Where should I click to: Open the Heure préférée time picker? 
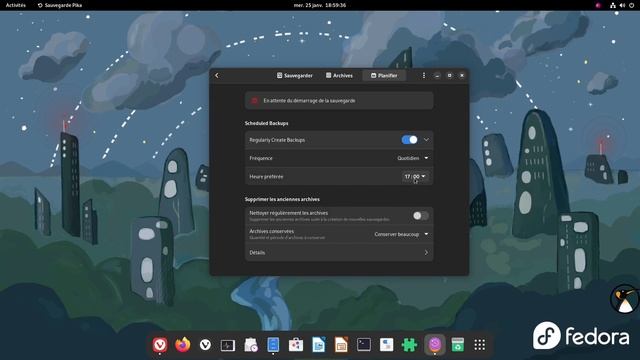pyautogui.click(x=415, y=176)
